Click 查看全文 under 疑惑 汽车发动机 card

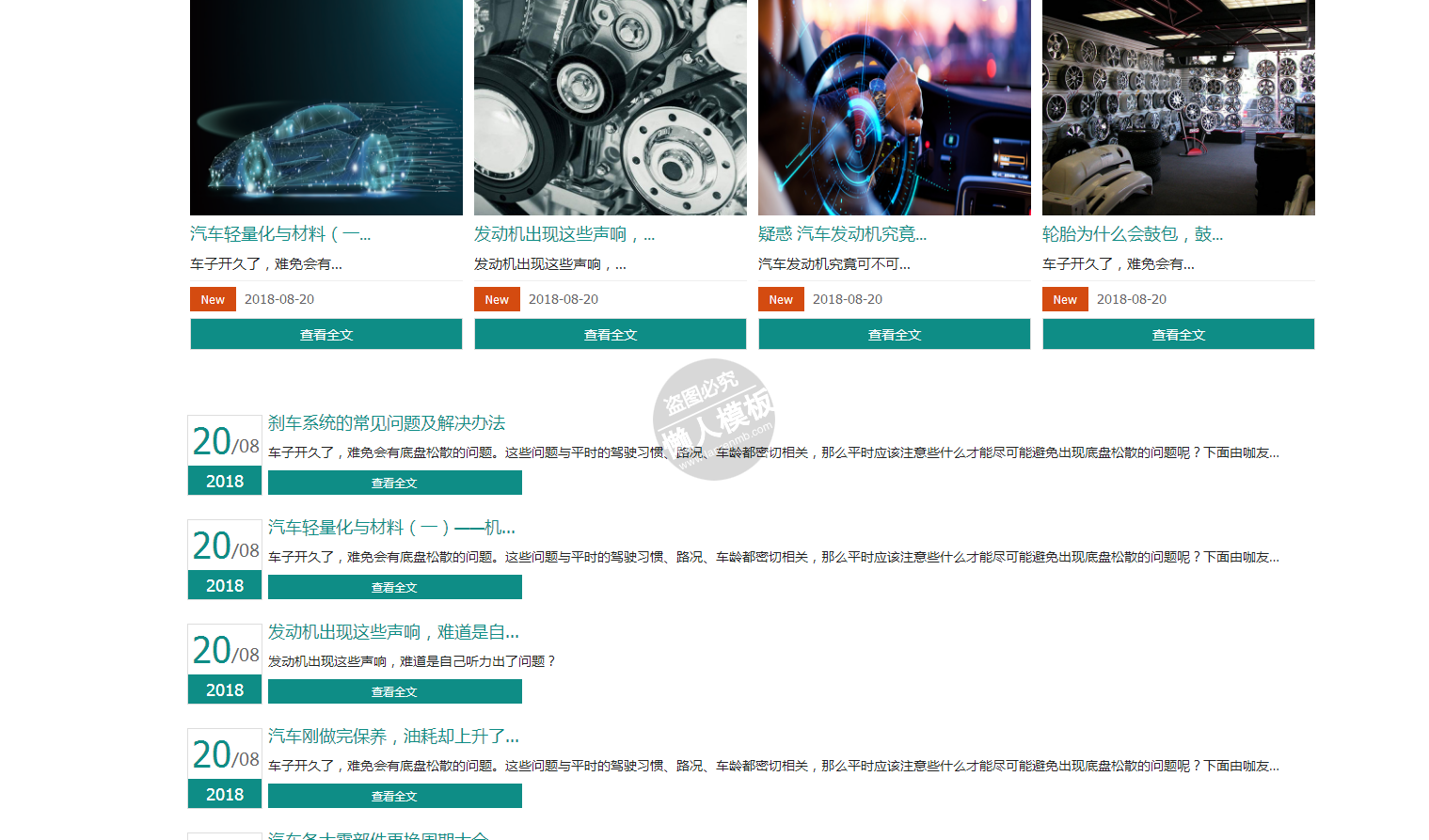click(x=895, y=334)
